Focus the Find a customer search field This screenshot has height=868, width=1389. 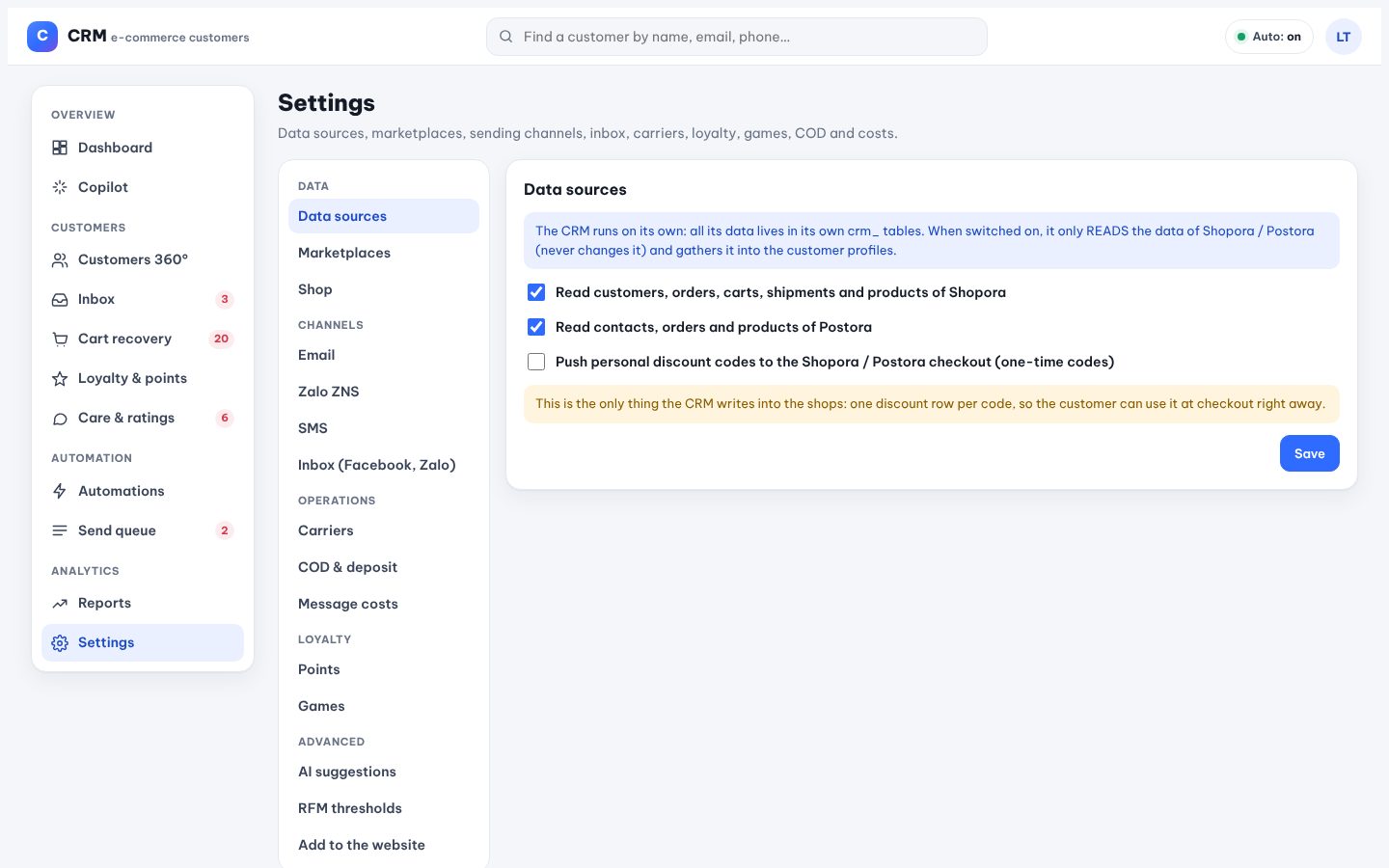737,37
